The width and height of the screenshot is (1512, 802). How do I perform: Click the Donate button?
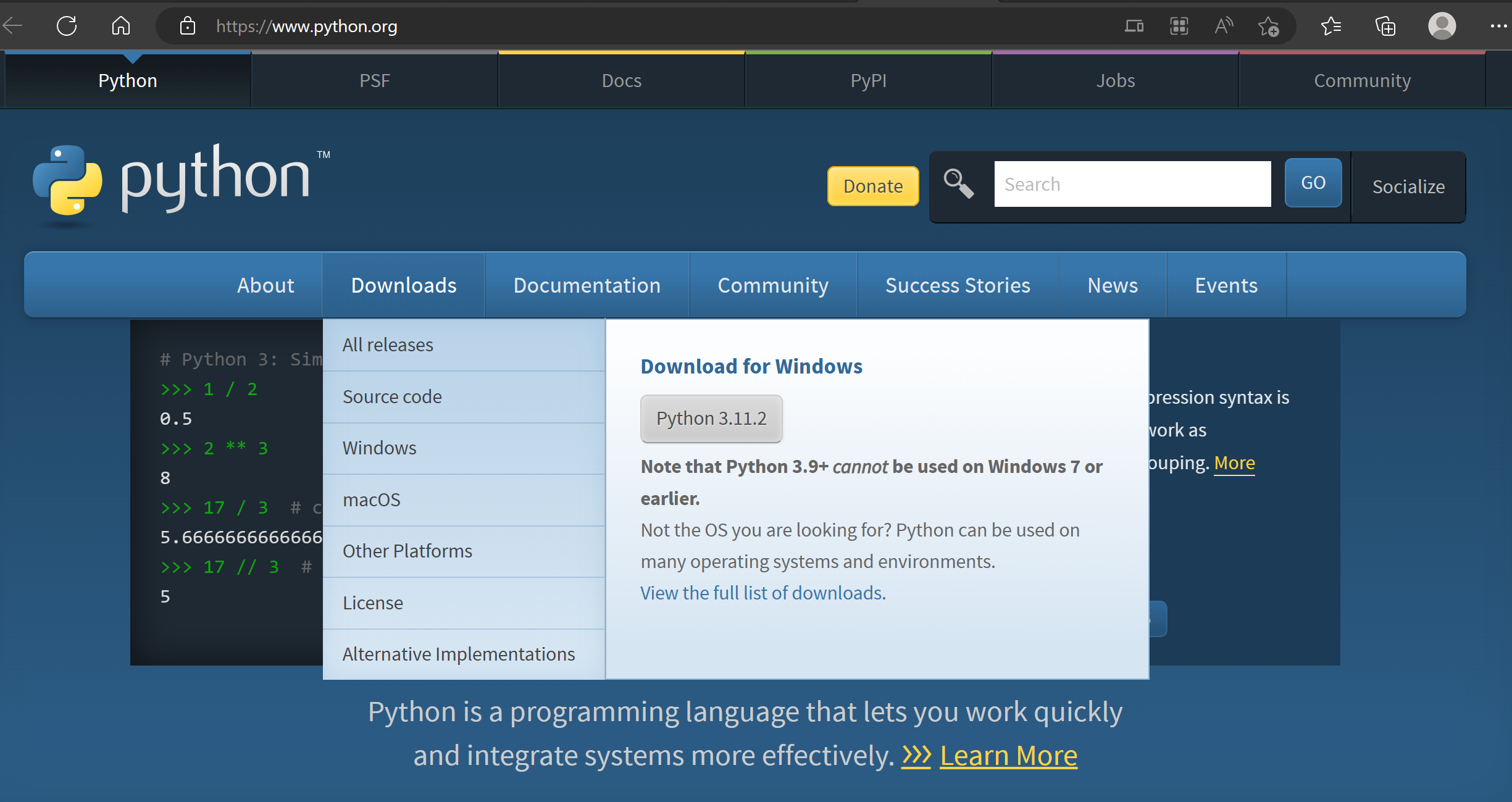[872, 186]
